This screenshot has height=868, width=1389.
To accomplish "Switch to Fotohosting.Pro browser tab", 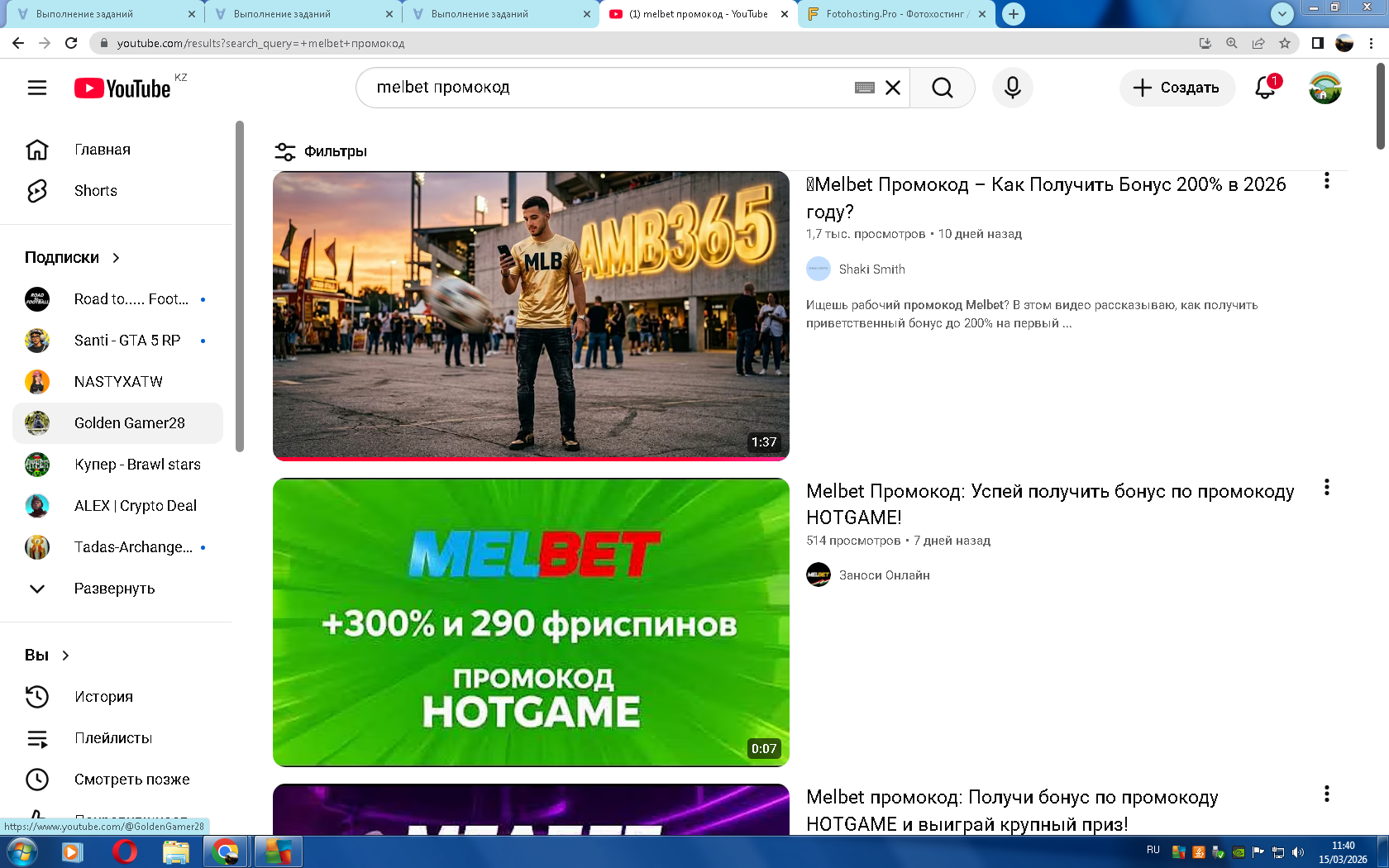I will click(891, 14).
